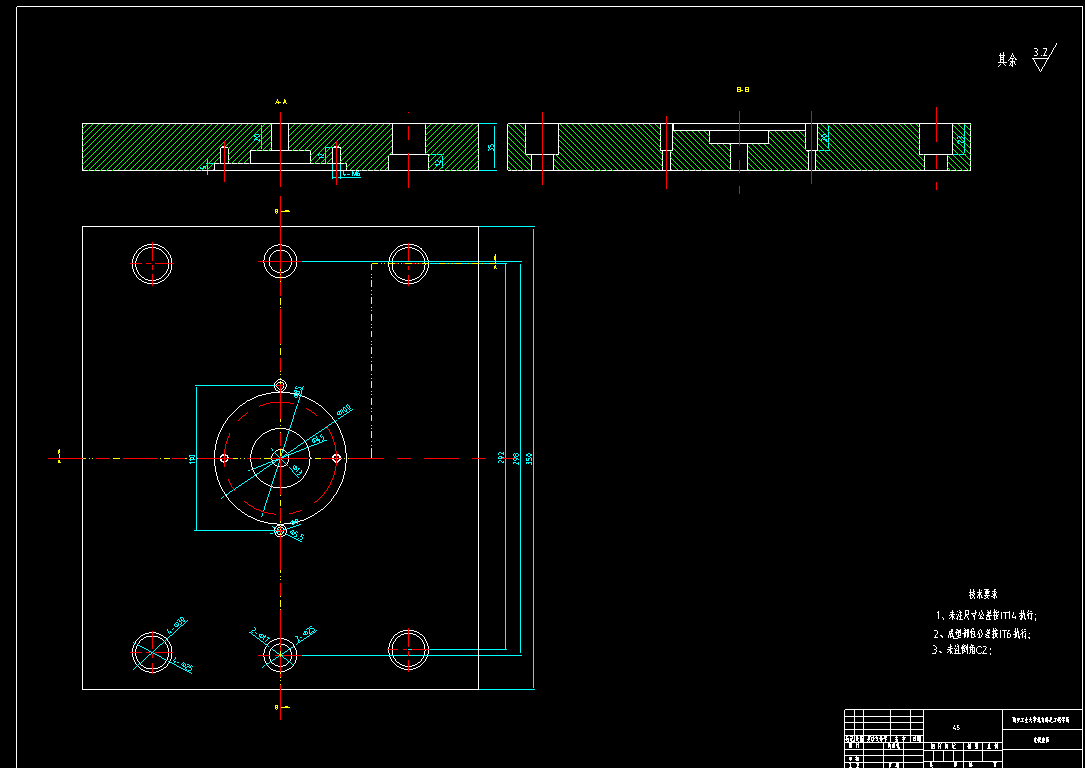Select technical requirement line 2 with IT6
This screenshot has width=1085, height=768.
(x=982, y=633)
